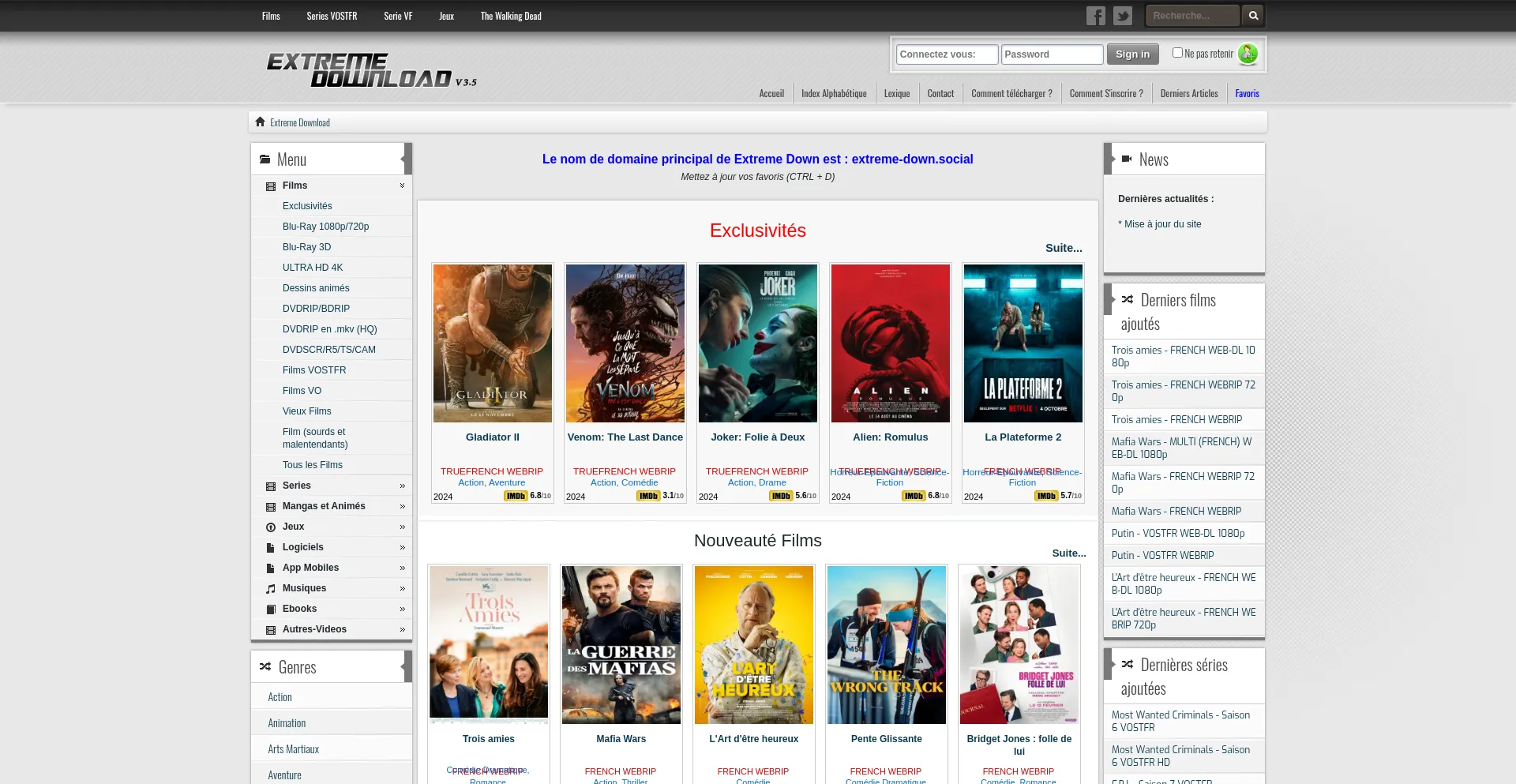Click the Password field
1516x784 pixels.
1052,54
